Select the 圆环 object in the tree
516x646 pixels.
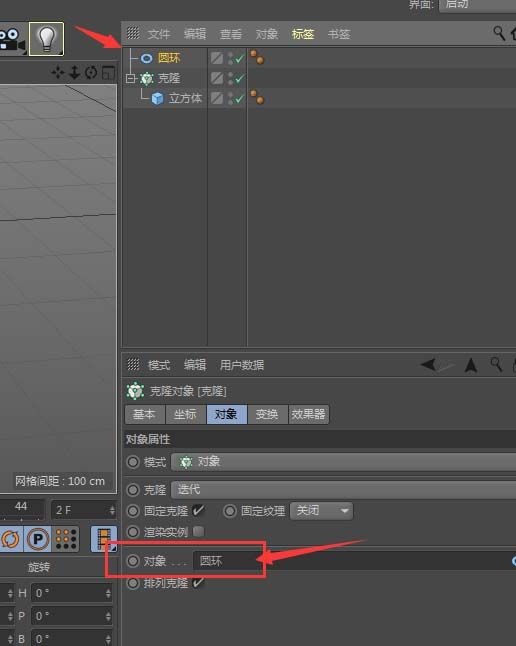tap(169, 58)
